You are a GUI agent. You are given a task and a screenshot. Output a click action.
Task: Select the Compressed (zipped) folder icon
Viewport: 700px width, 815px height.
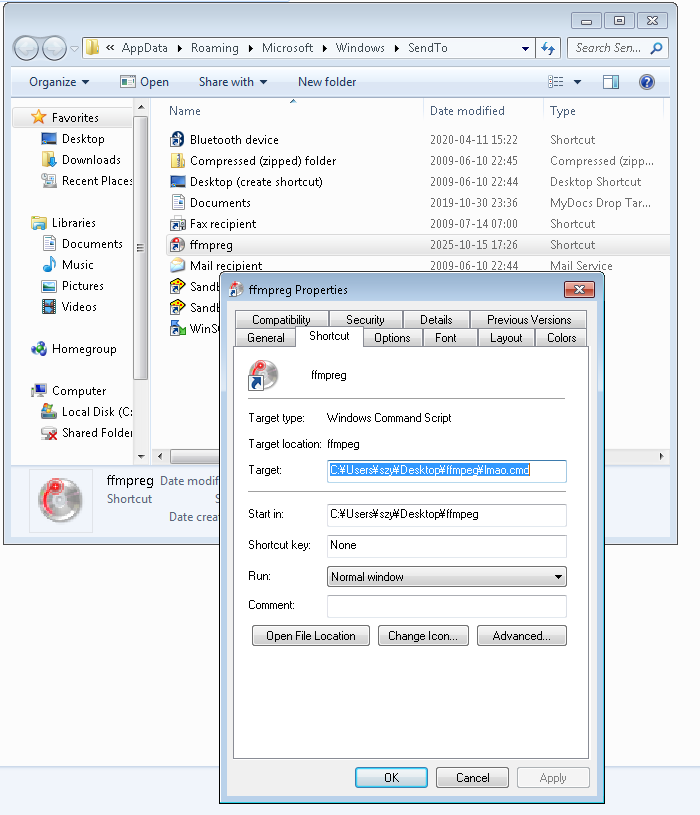(177, 161)
